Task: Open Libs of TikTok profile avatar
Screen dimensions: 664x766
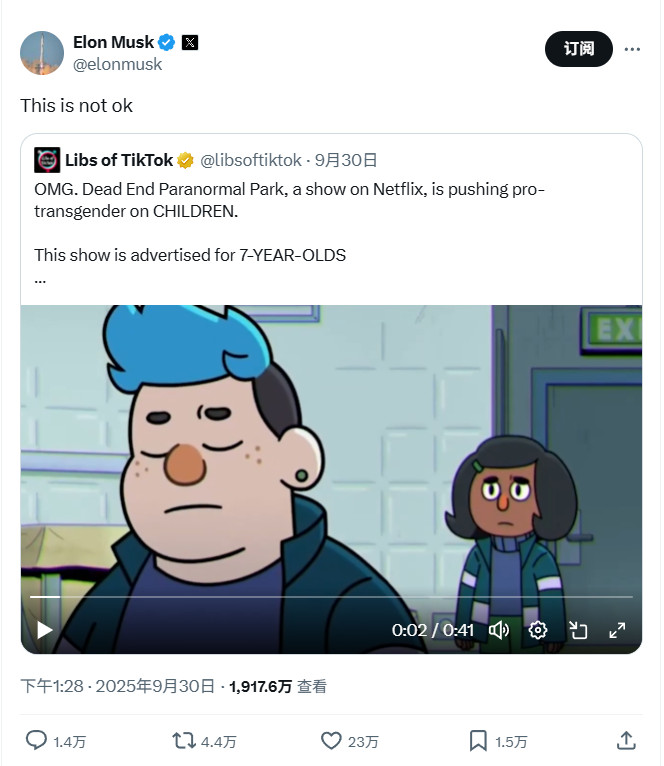Action: coord(47,160)
